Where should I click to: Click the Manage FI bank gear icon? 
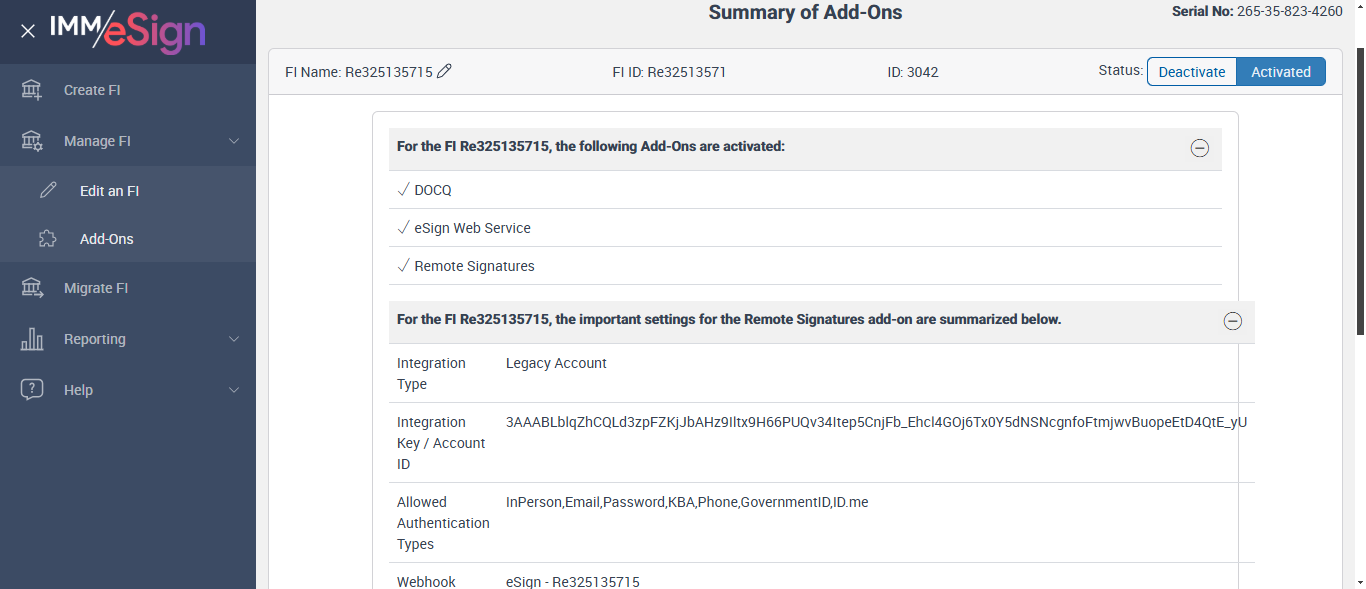pyautogui.click(x=32, y=141)
